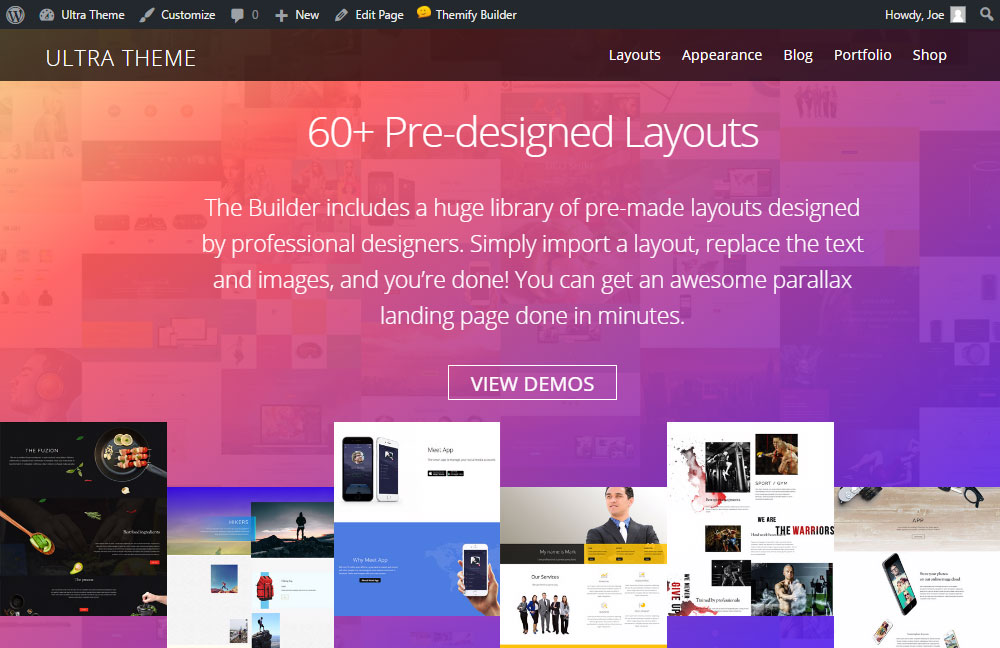
Task: Open the Meet App layout thumbnail
Action: pyautogui.click(x=416, y=519)
